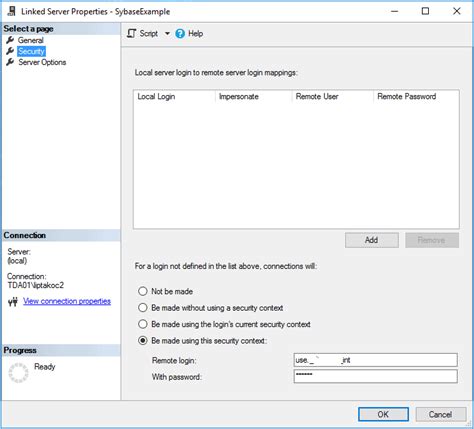Open the View connection properties link
Viewport: 474px width, 429px height.
click(67, 301)
